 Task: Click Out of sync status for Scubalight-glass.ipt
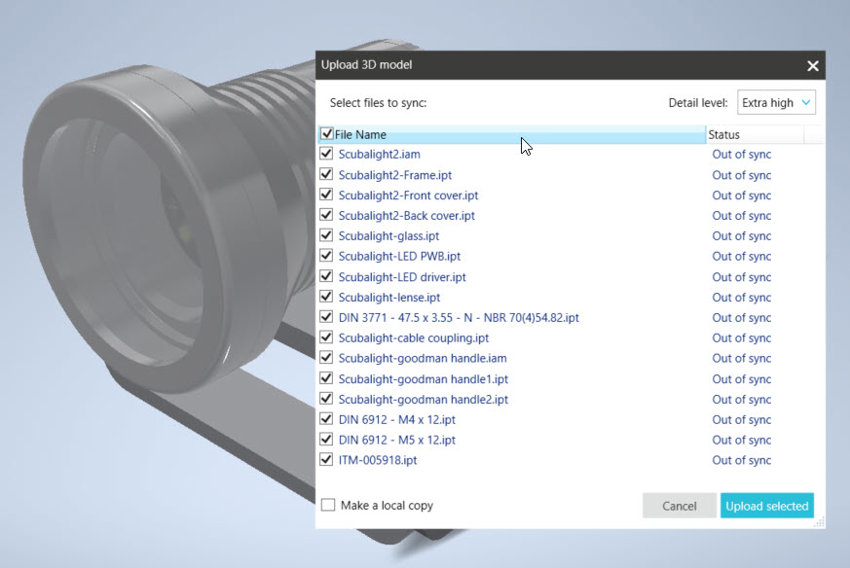742,236
